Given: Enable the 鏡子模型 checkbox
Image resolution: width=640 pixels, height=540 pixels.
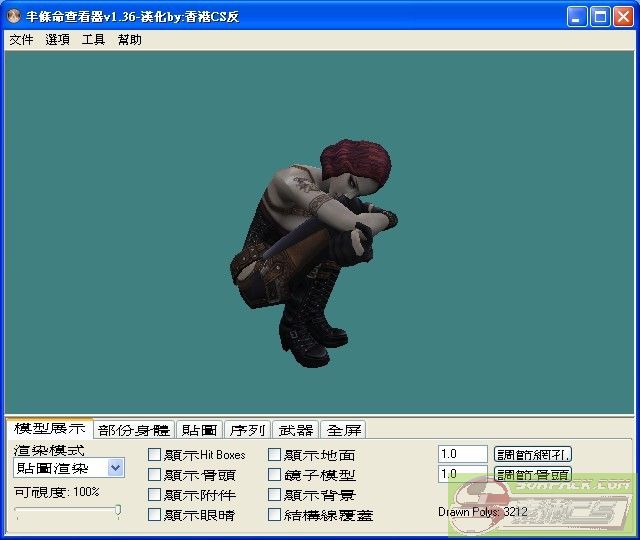Looking at the screenshot, I should 275,475.
